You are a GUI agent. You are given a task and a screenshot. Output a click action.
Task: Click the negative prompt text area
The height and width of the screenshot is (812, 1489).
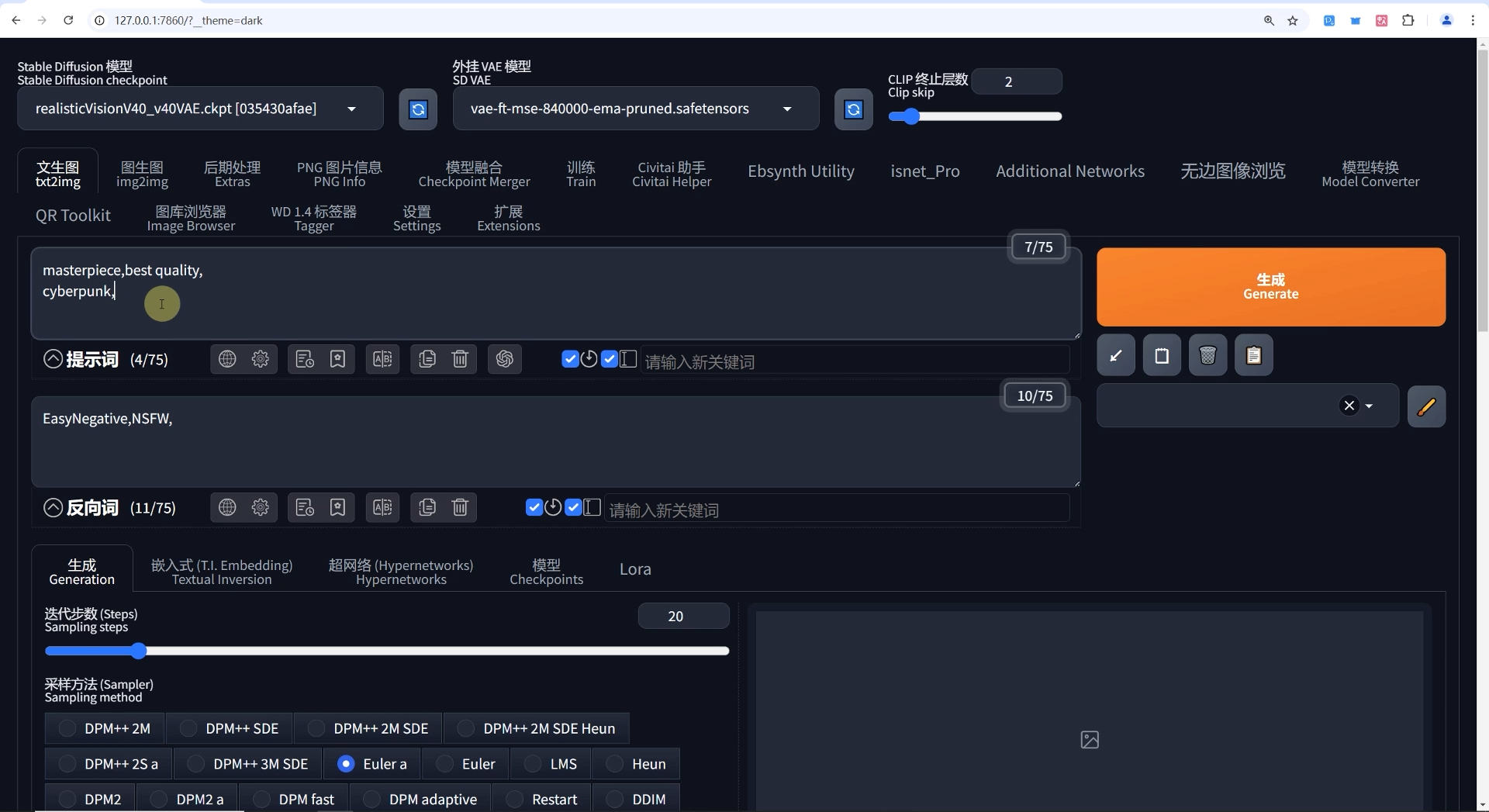tap(555, 442)
